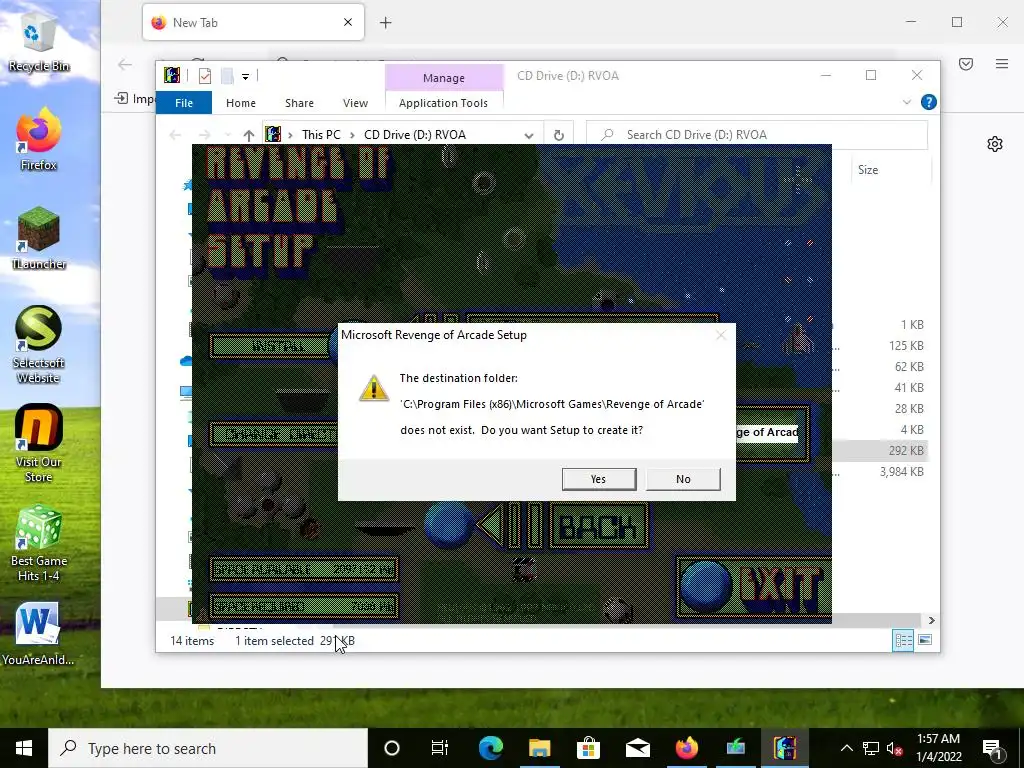
Task: Switch to the View ribbon tab
Action: coord(355,103)
